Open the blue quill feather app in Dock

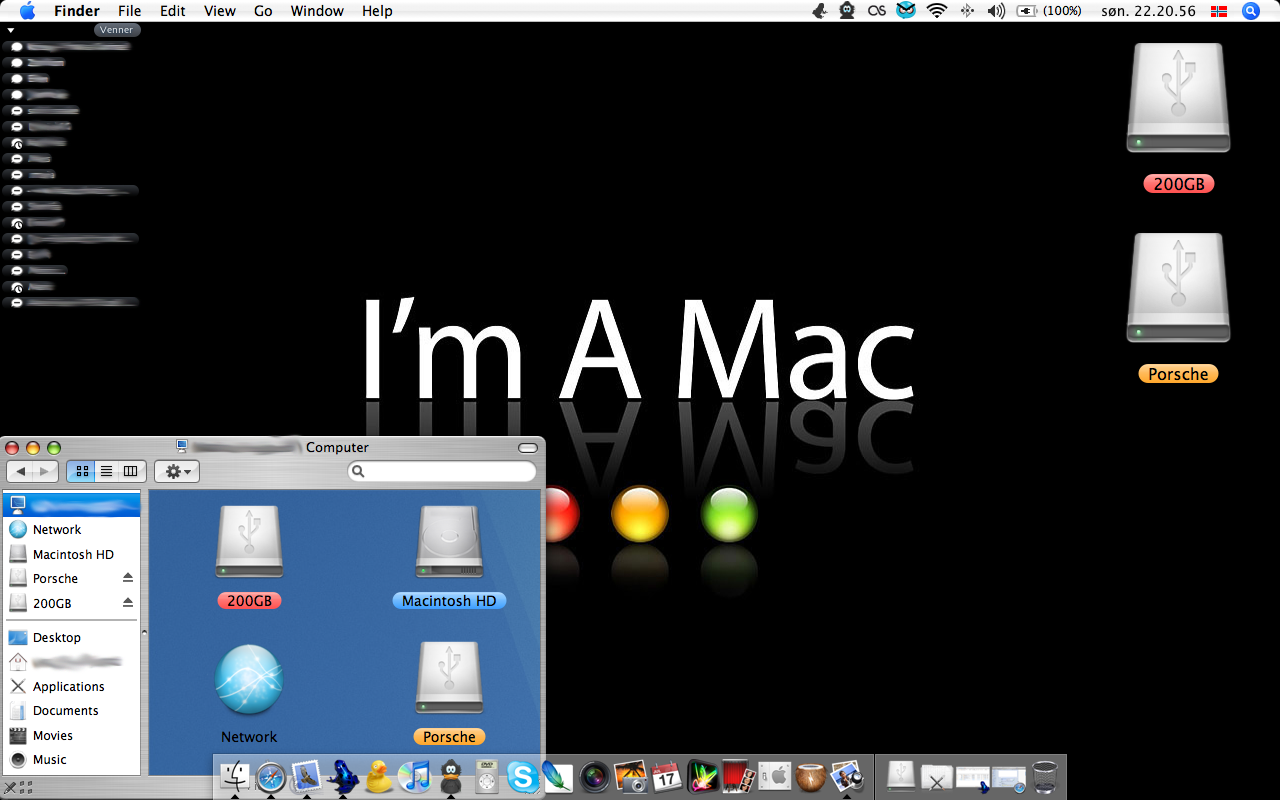coord(557,777)
